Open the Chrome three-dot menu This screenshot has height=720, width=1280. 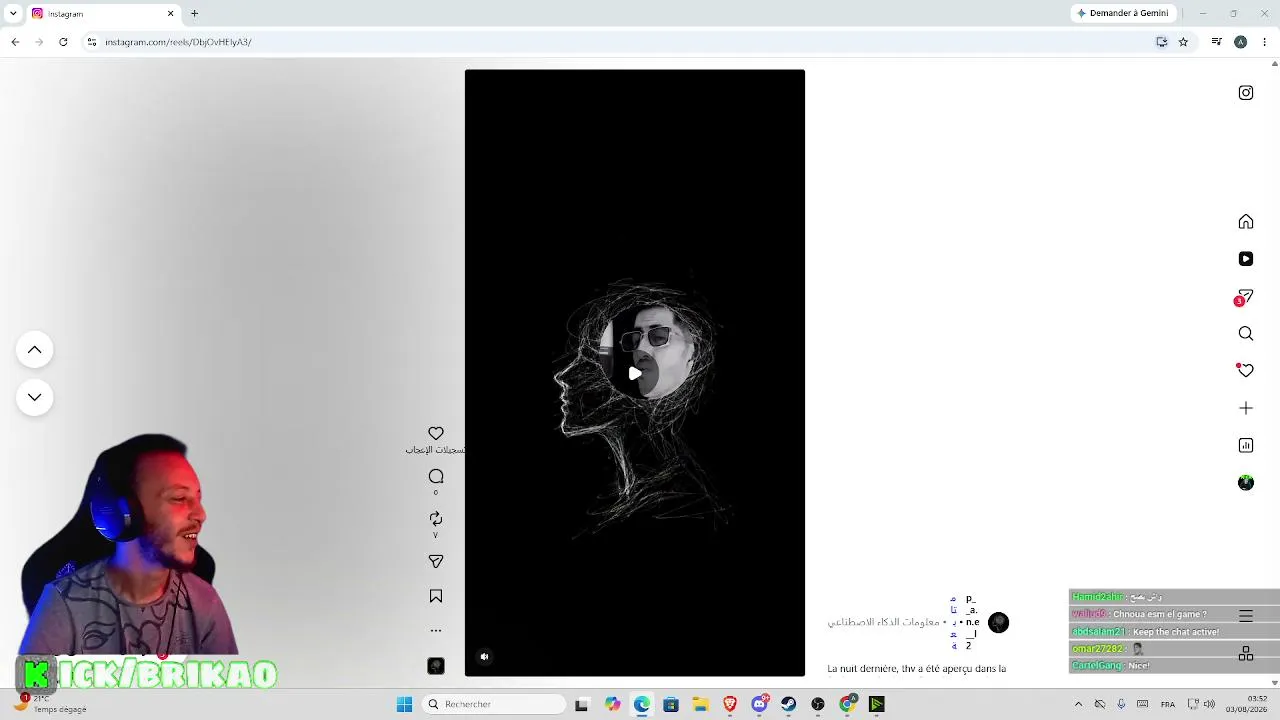(1265, 42)
